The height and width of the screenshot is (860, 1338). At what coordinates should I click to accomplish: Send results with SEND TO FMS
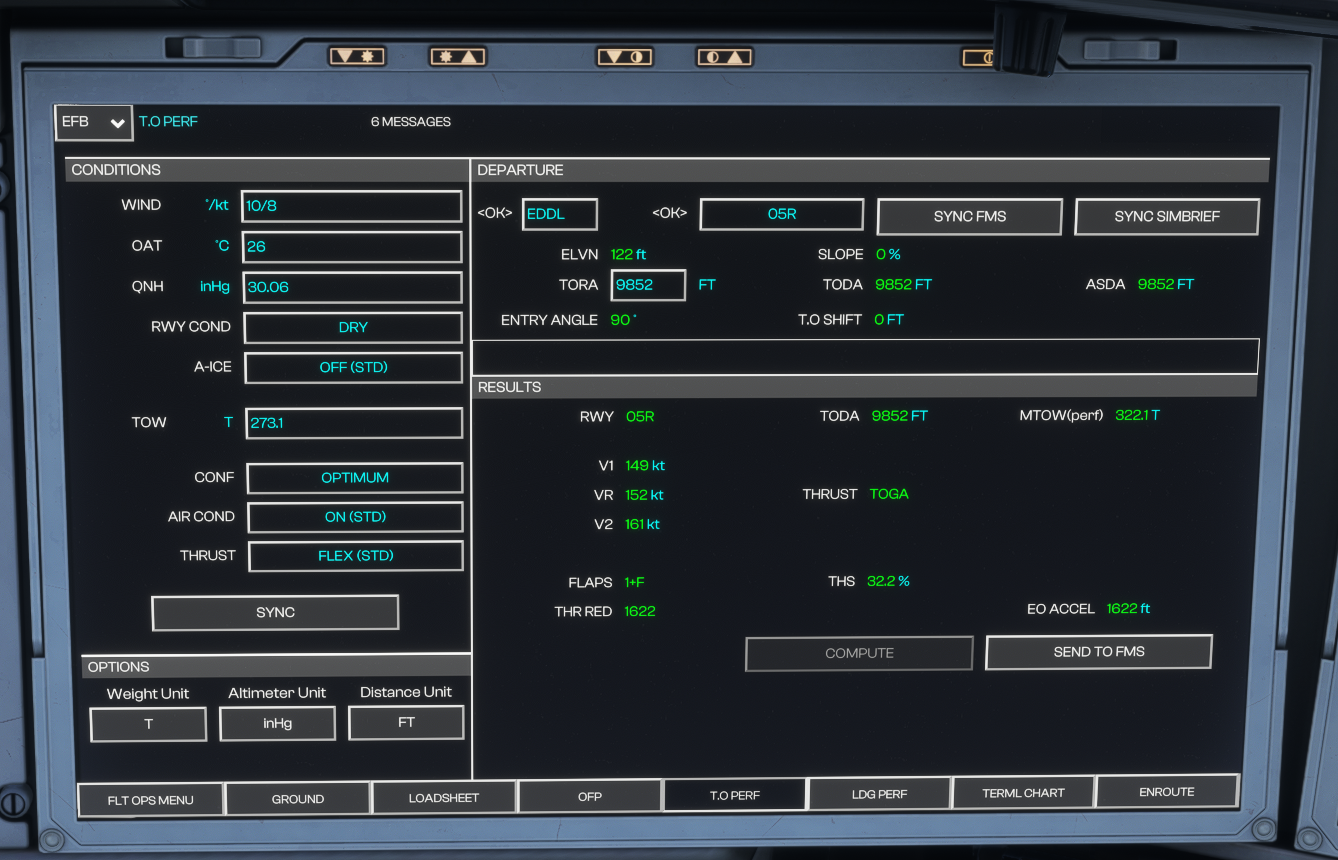click(x=1099, y=652)
